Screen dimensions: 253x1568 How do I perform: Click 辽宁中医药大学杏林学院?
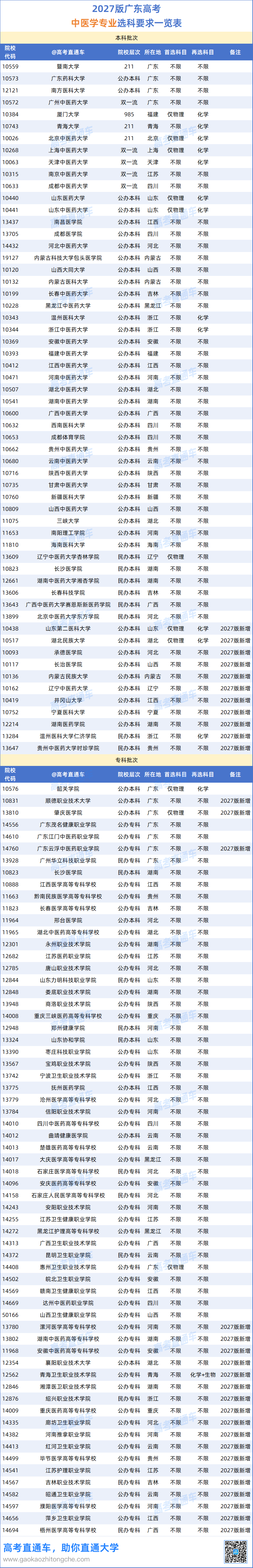point(68,557)
